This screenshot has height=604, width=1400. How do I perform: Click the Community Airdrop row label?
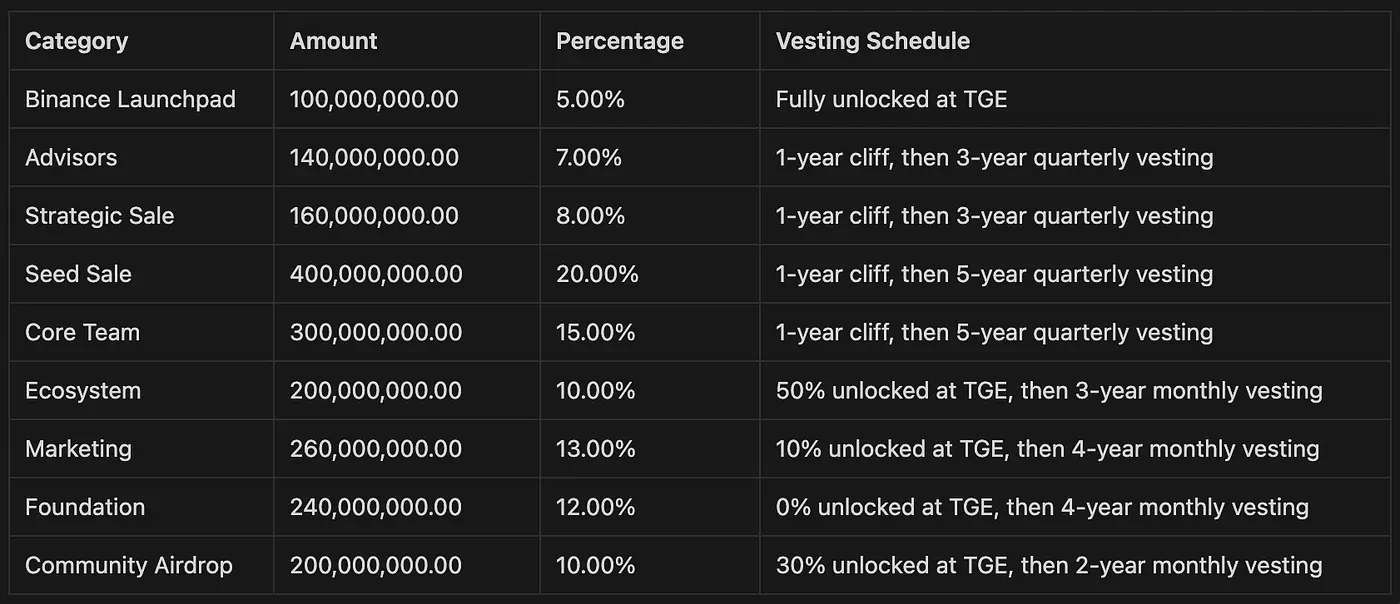coord(129,565)
